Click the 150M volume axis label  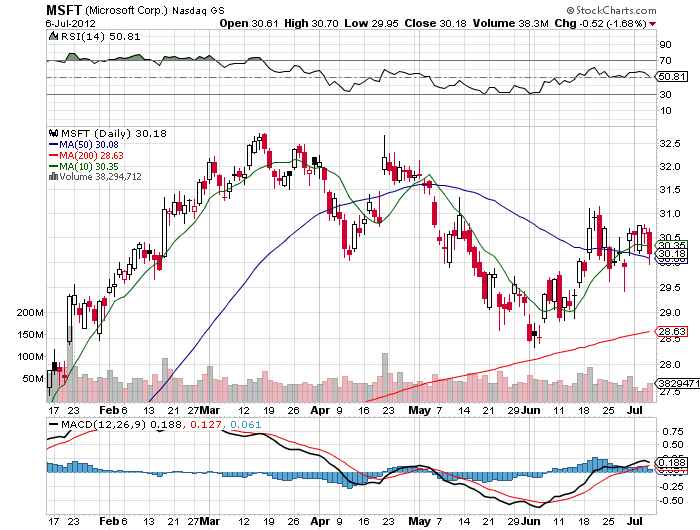pos(30,334)
